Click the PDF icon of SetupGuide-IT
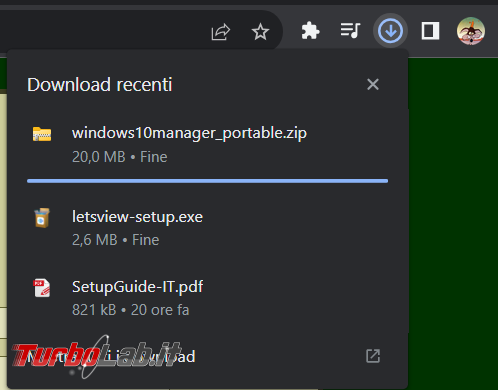The width and height of the screenshot is (498, 390). (42, 288)
